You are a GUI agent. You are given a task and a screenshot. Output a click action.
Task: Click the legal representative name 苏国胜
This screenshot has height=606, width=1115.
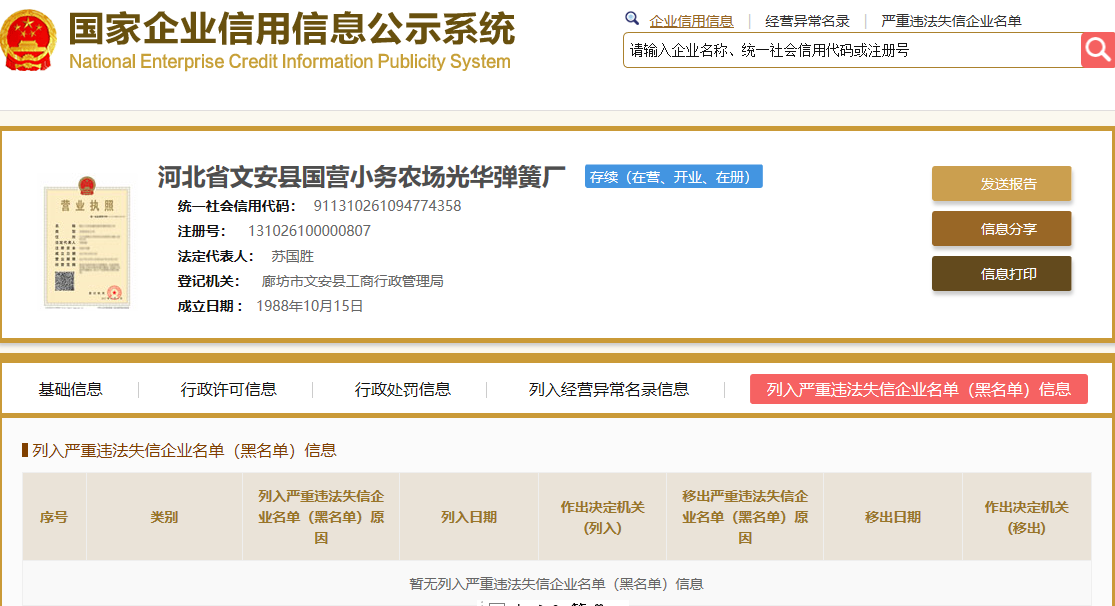292,256
